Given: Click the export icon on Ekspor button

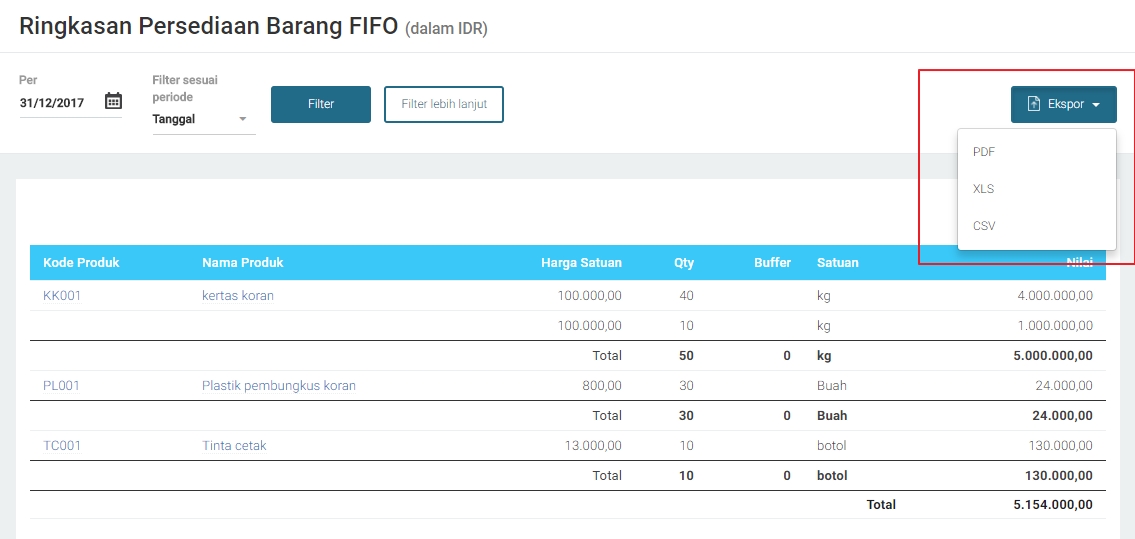Looking at the screenshot, I should point(1034,104).
